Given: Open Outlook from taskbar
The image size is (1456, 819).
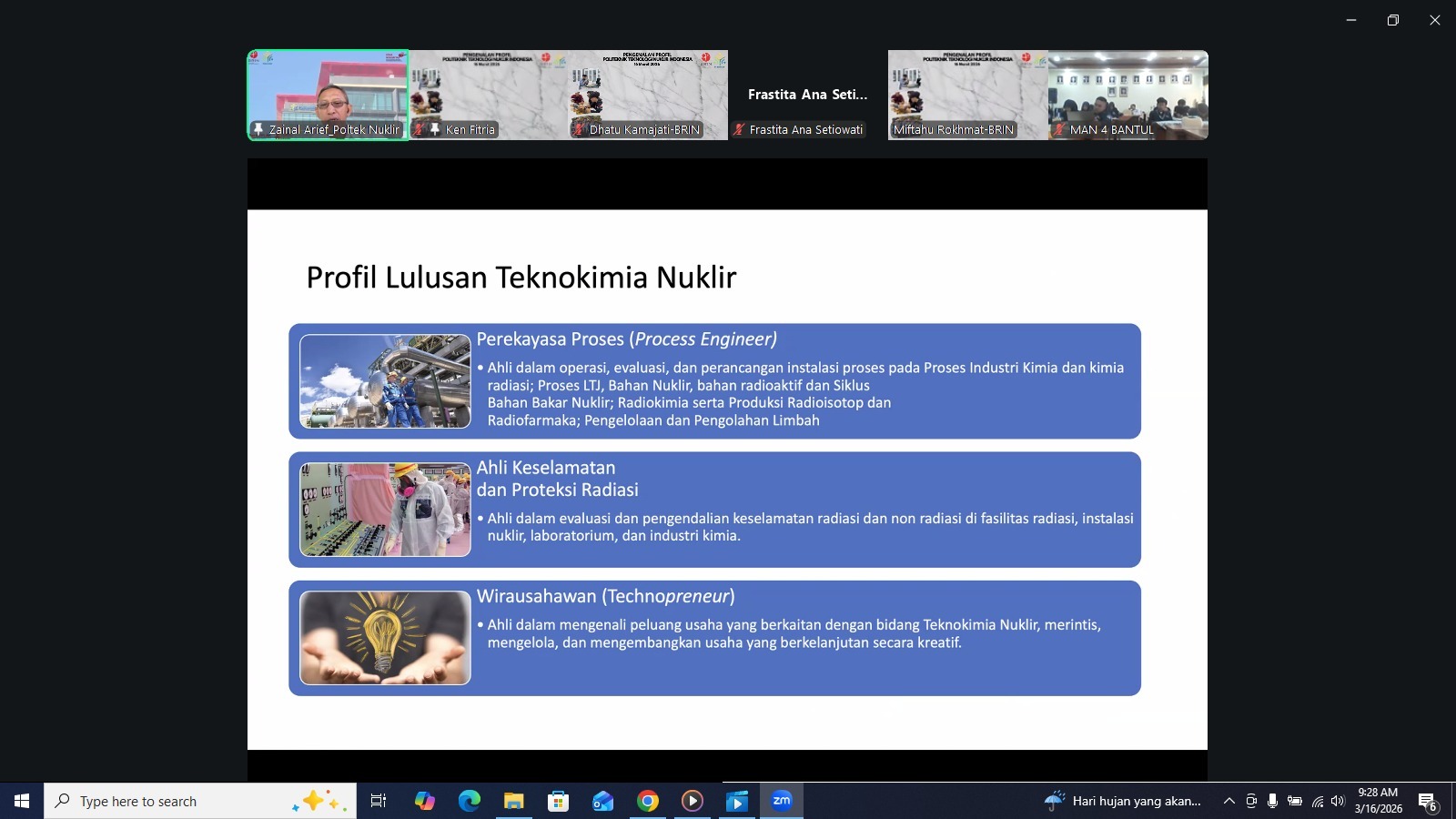Looking at the screenshot, I should (x=602, y=801).
